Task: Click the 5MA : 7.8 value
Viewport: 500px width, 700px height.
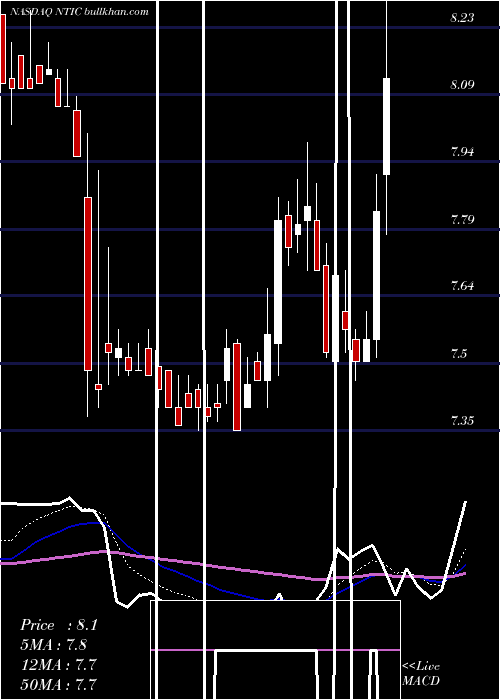Action: pyautogui.click(x=54, y=645)
